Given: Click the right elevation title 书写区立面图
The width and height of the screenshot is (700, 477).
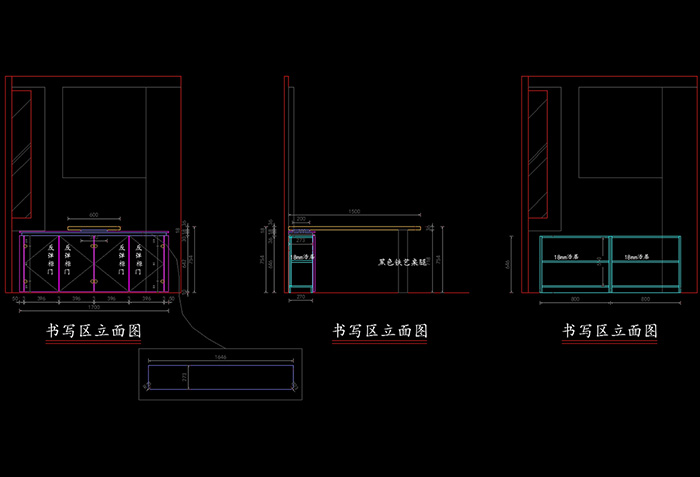Looking at the screenshot, I should pos(610,331).
